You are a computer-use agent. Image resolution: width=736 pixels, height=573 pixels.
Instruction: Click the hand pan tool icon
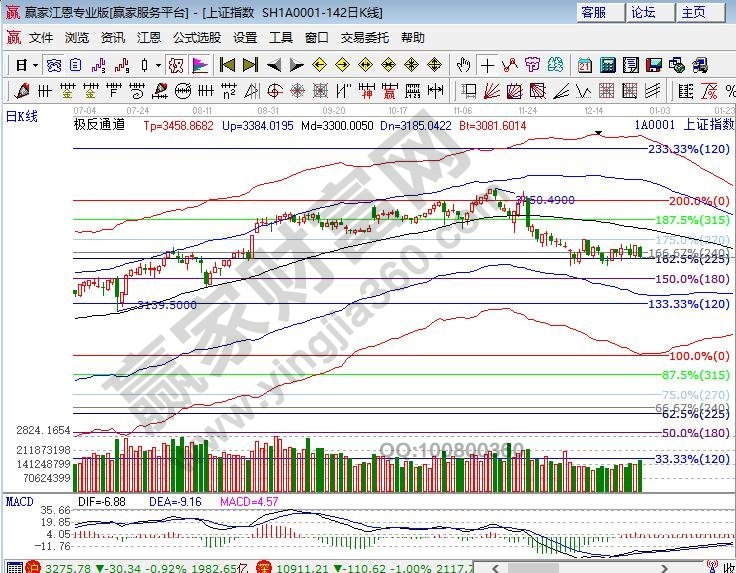coord(463,65)
